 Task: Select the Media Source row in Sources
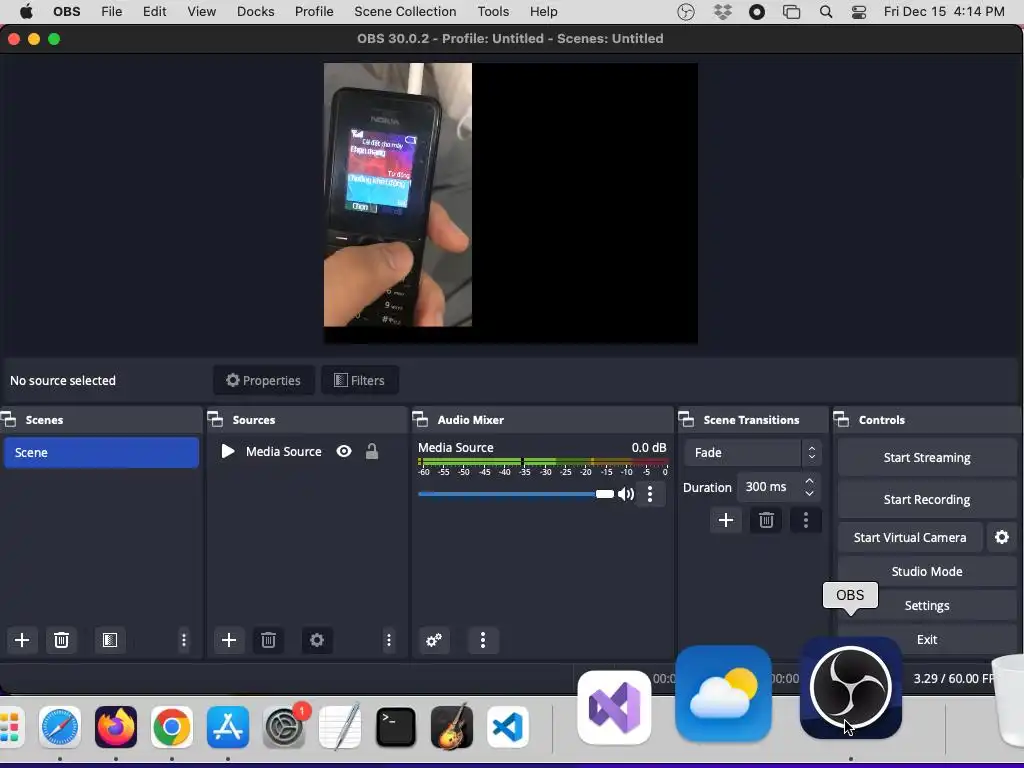pos(307,451)
